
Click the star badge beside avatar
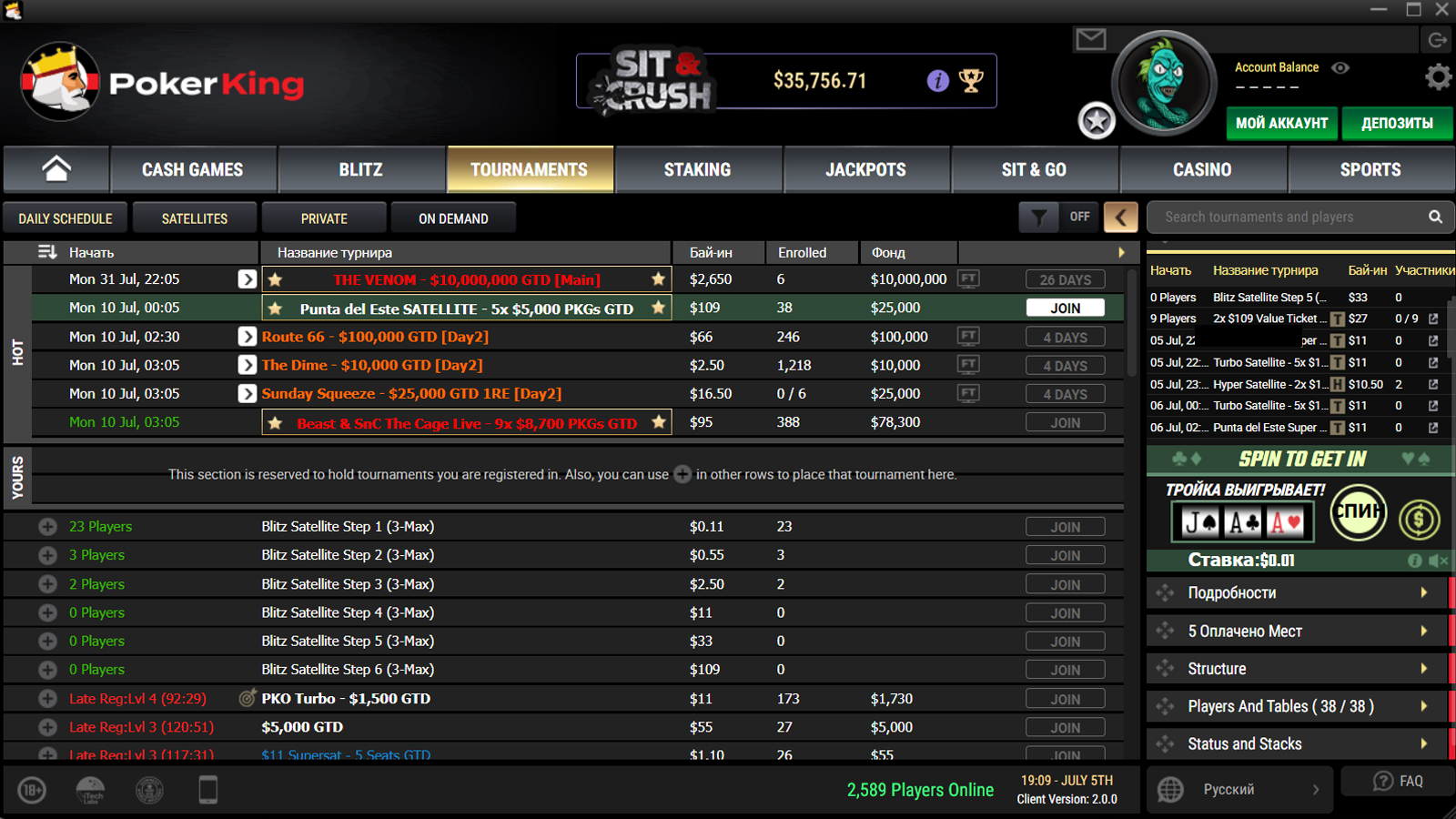tap(1097, 120)
